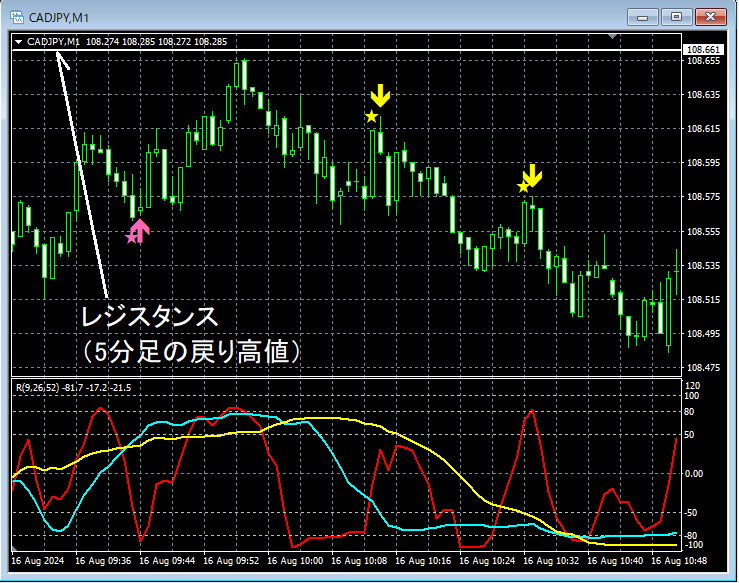The width and height of the screenshot is (739, 583).
Task: Click the 108.615 price axis label
Action: [x=703, y=129]
